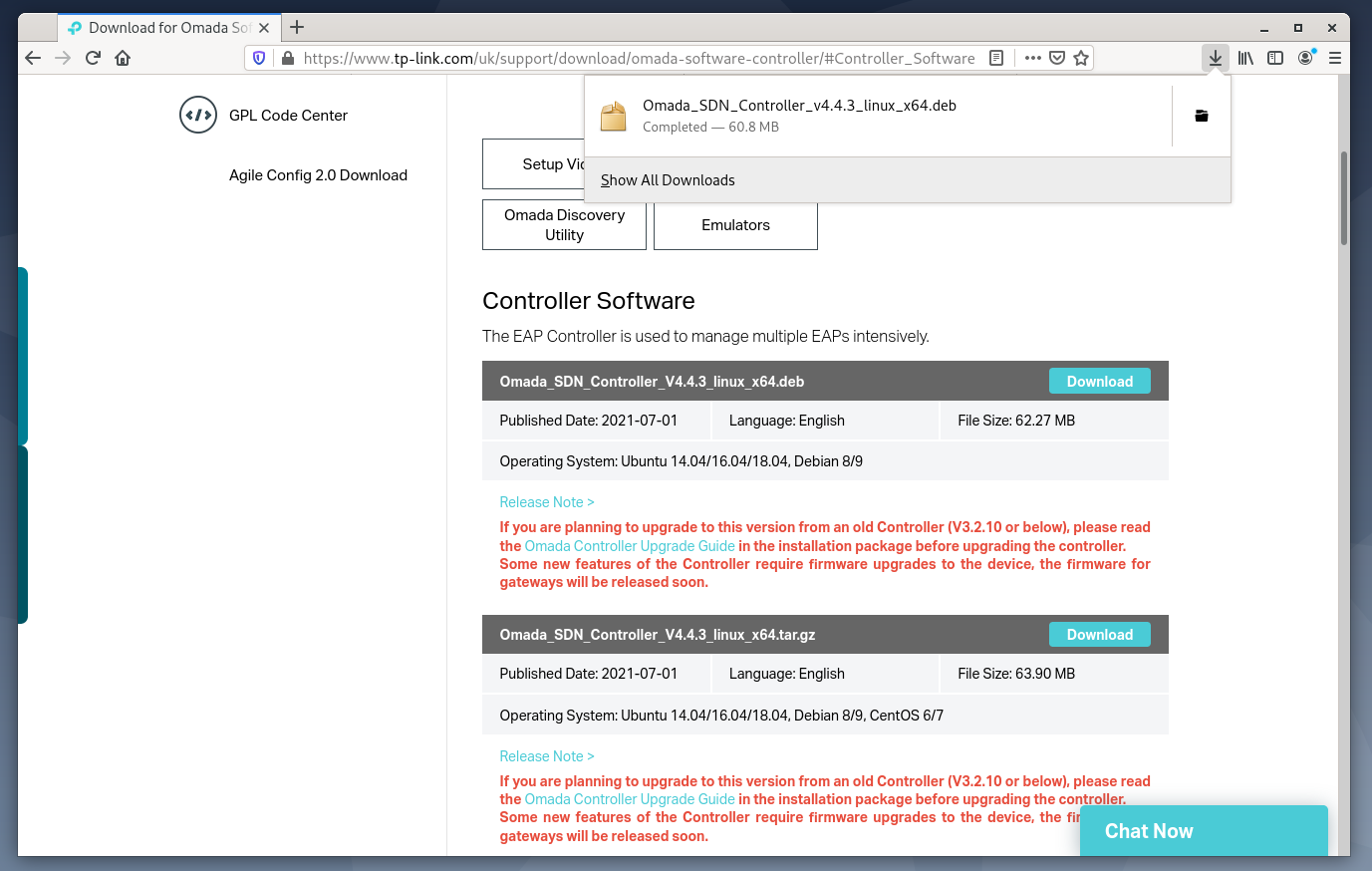This screenshot has height=871, width=1372.
Task: Open the downloaded Omada_SDN_Controller deb entry
Action: click(x=877, y=116)
